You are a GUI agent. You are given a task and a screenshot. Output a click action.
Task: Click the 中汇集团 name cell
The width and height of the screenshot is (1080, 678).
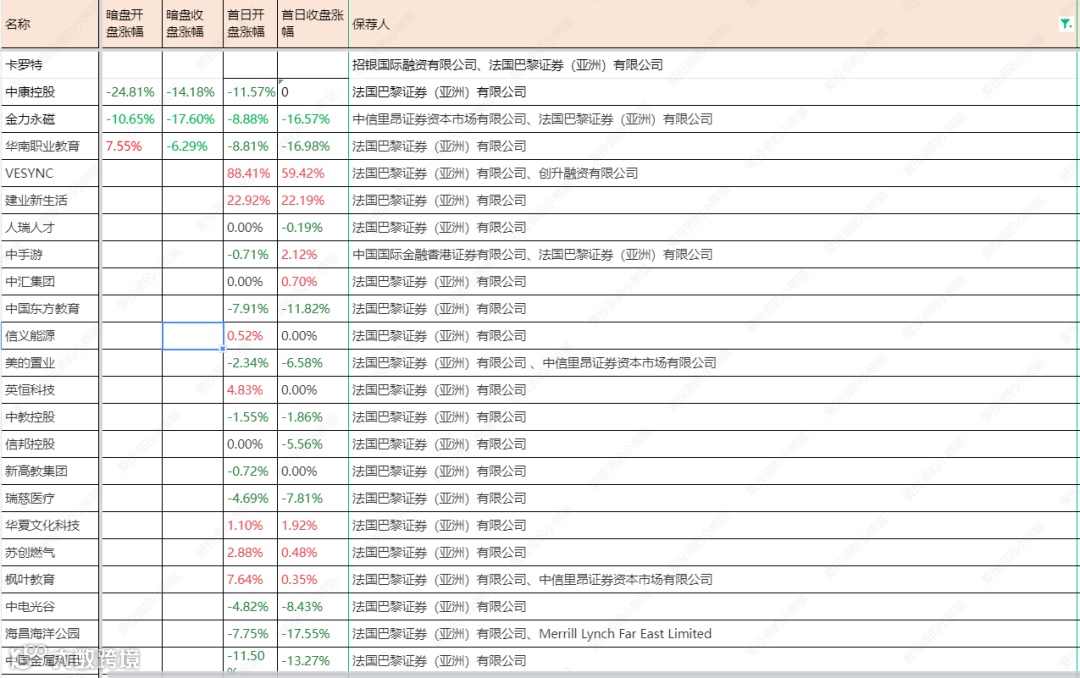click(50, 282)
